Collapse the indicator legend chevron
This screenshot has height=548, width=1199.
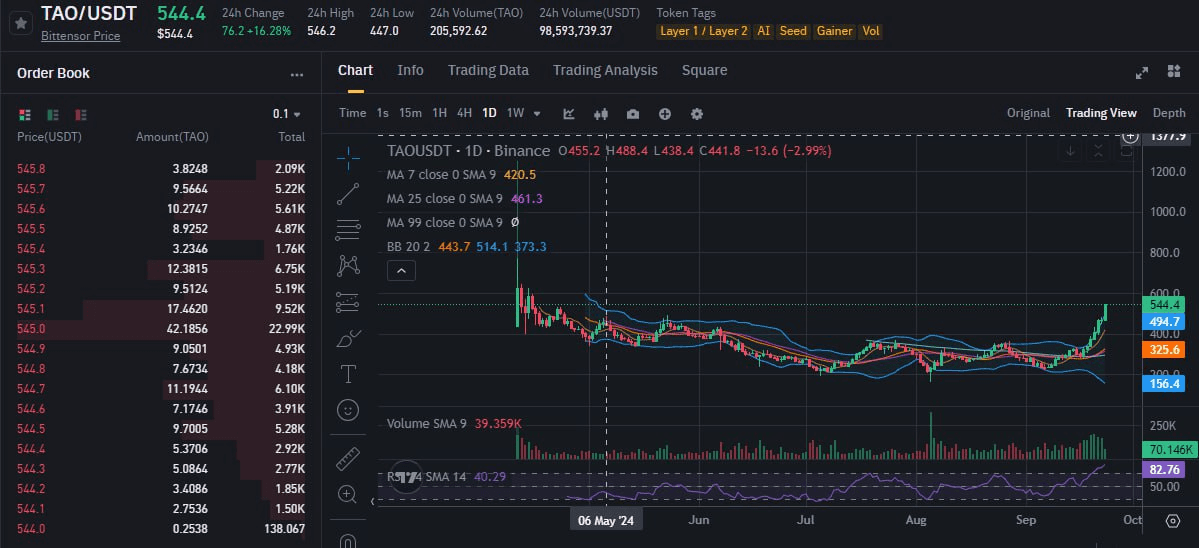[401, 270]
